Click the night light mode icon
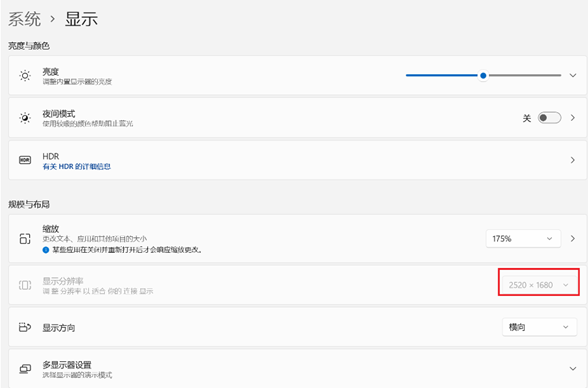Screen dimensions: 588x388 coord(25,118)
